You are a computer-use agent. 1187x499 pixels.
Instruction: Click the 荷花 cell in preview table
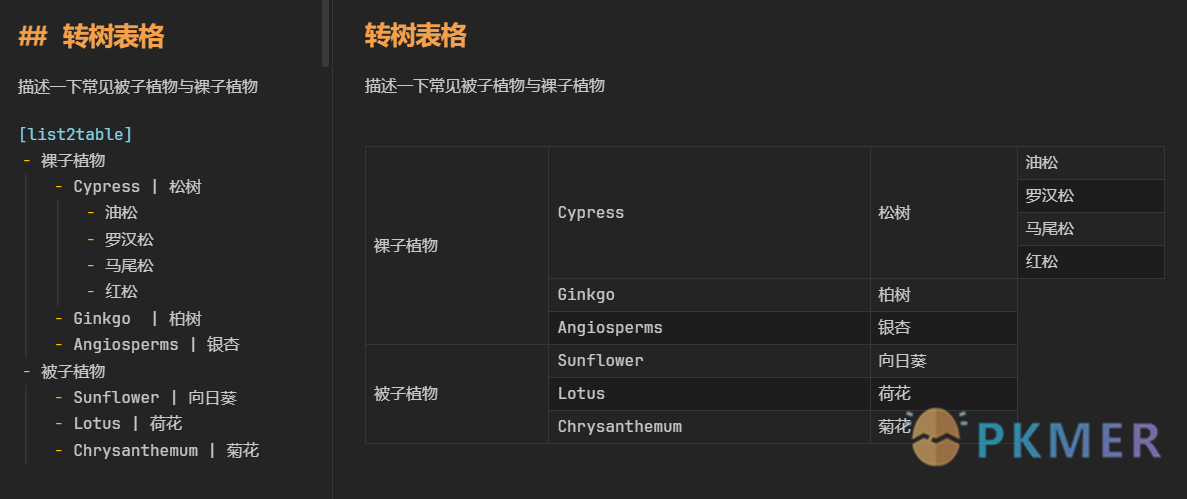click(x=944, y=394)
